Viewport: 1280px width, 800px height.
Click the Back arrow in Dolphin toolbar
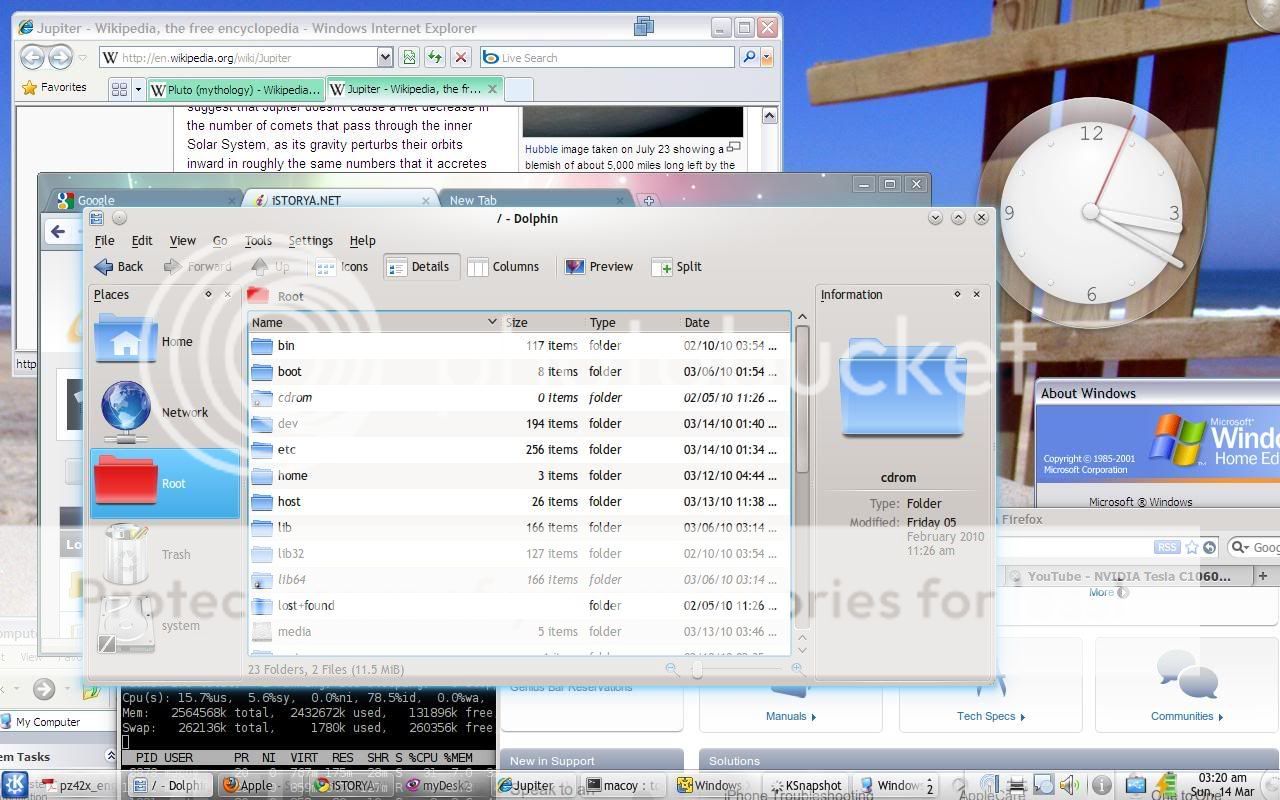point(118,267)
